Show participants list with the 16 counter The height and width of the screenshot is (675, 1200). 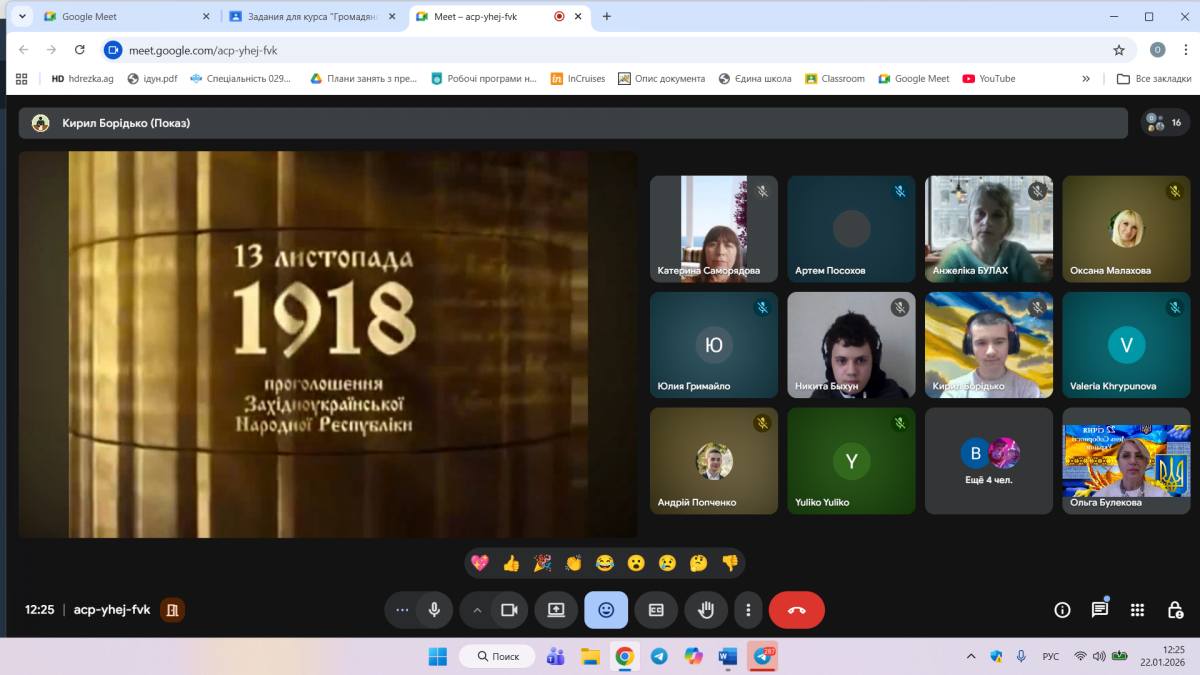[x=1164, y=122]
